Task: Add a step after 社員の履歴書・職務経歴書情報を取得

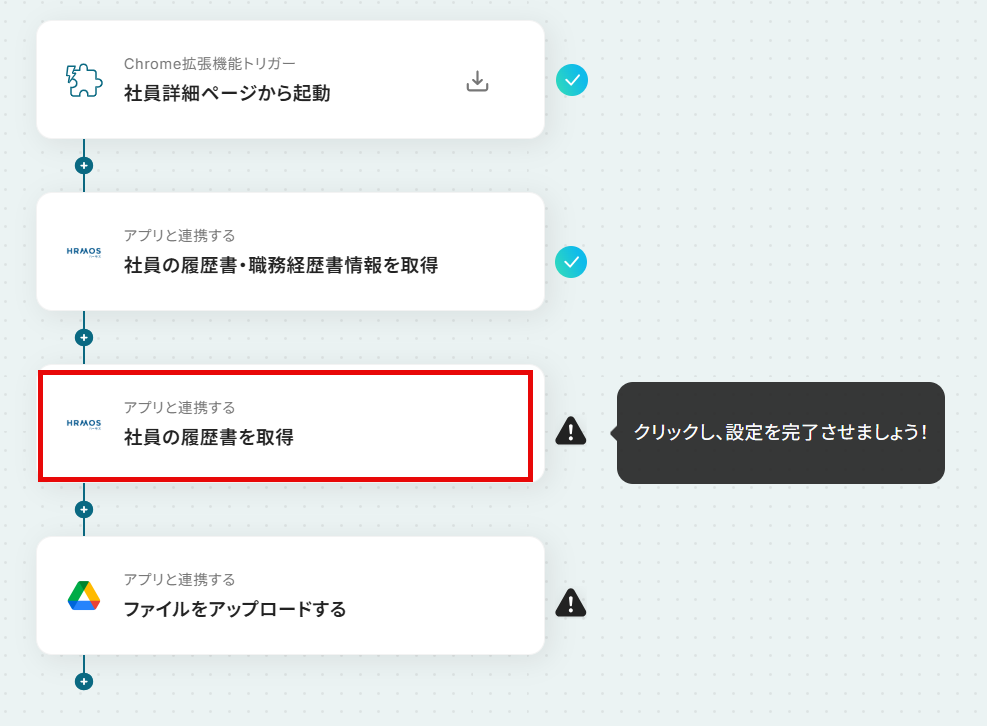Action: click(84, 337)
